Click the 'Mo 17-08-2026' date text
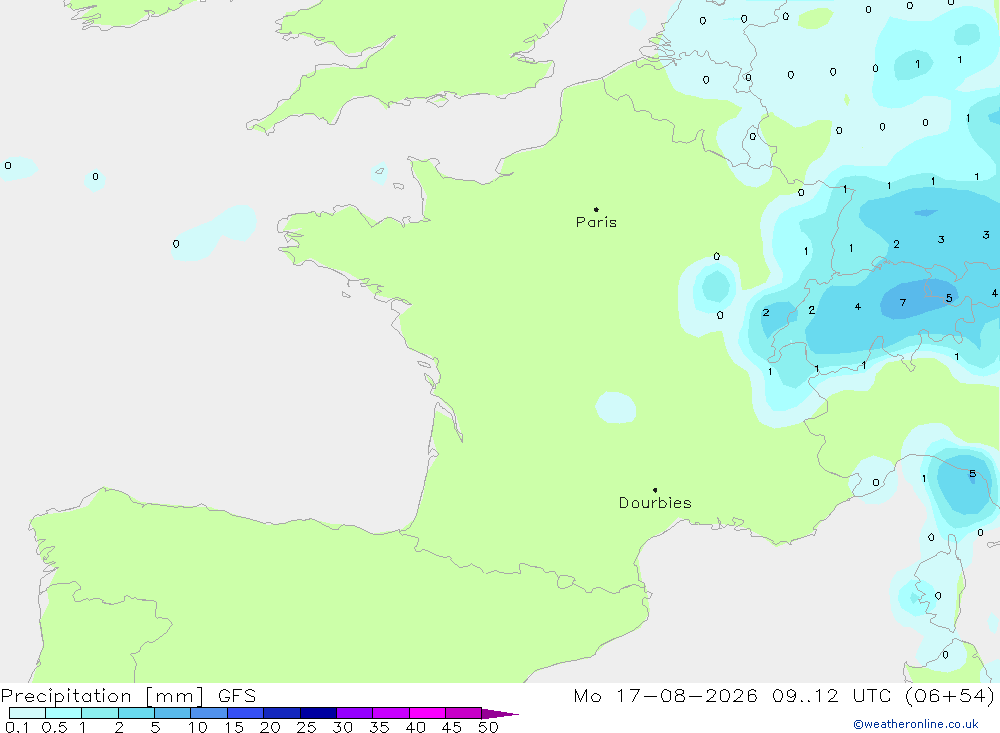The height and width of the screenshot is (733, 1000). (x=665, y=696)
